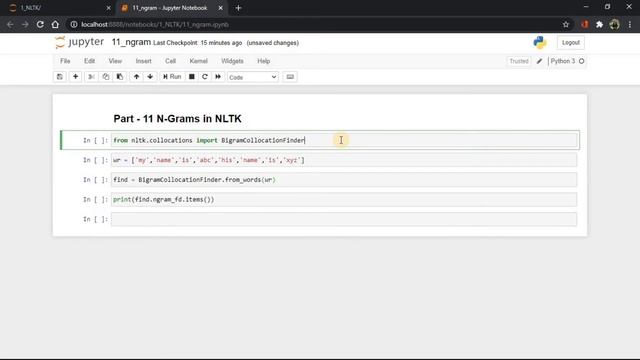Click into the wr word list cell
The image size is (640, 360).
point(344,160)
